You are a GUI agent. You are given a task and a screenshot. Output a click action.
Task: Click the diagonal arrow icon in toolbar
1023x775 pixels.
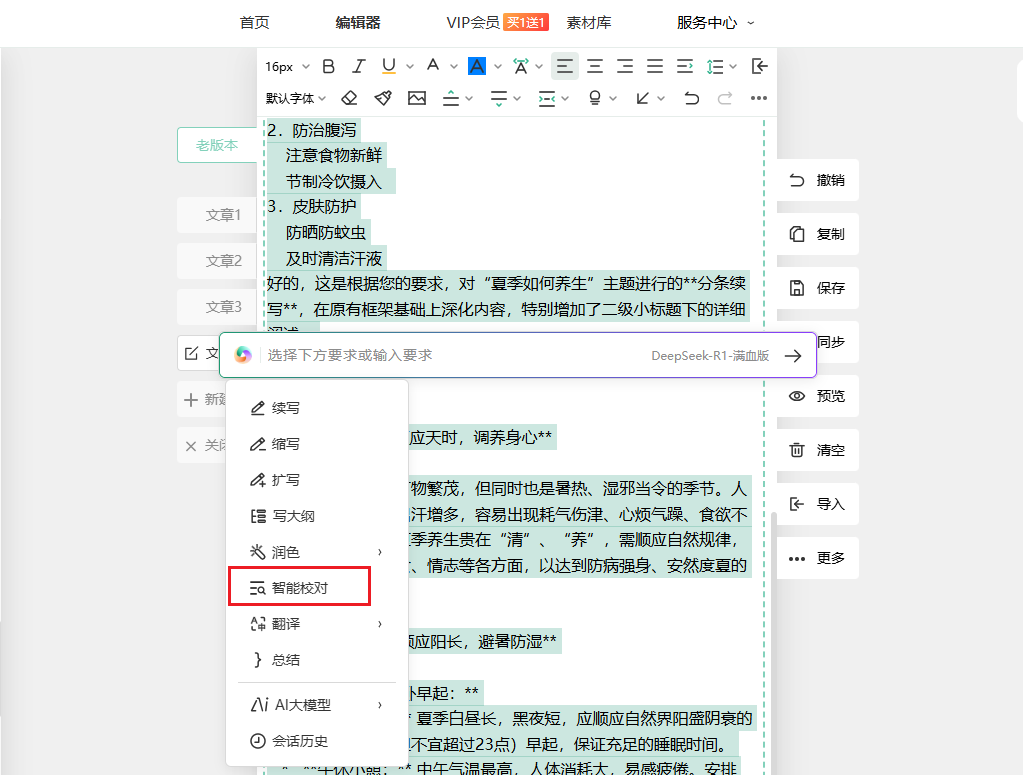[x=643, y=99]
